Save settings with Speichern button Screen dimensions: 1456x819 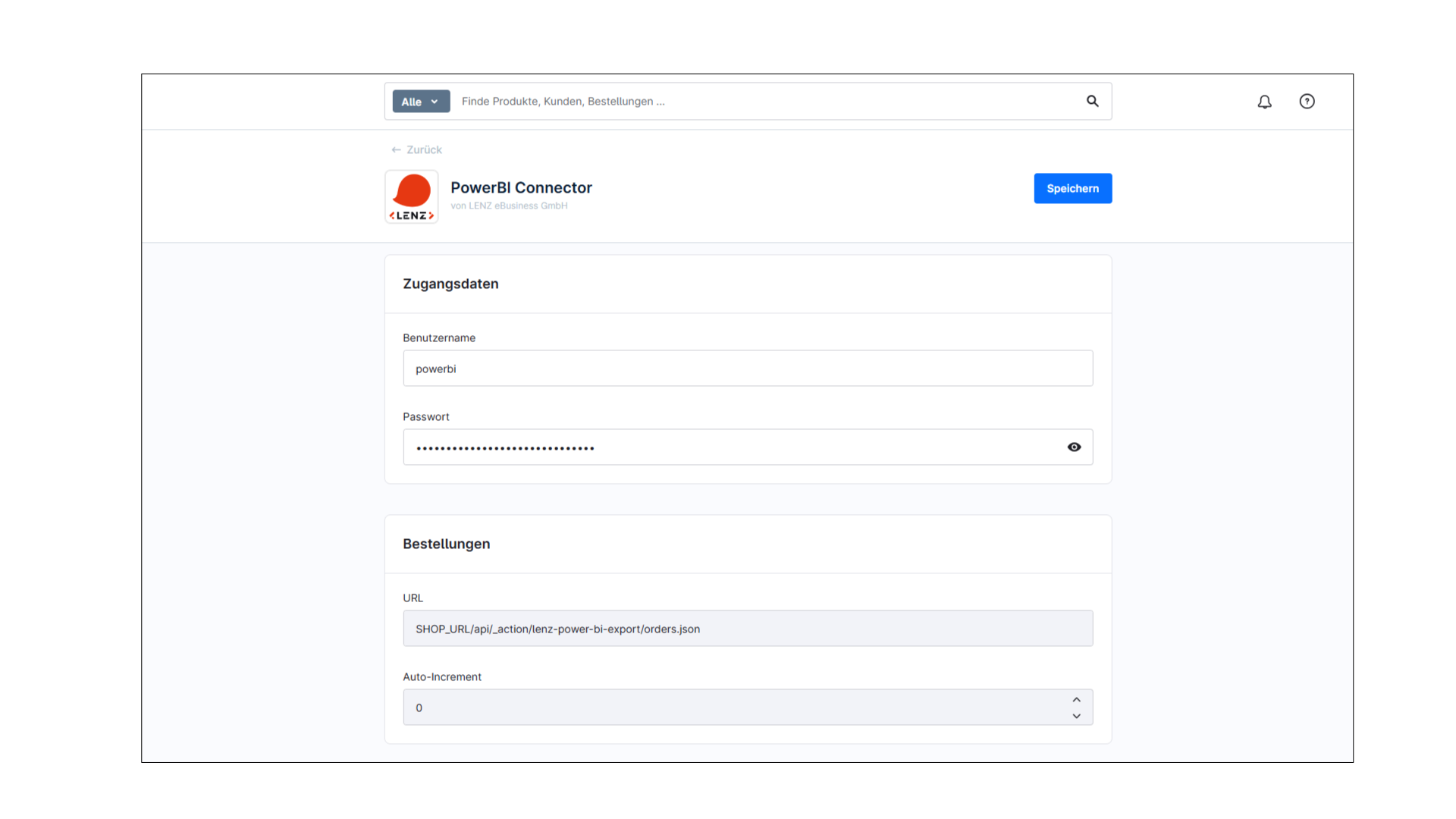(x=1072, y=189)
